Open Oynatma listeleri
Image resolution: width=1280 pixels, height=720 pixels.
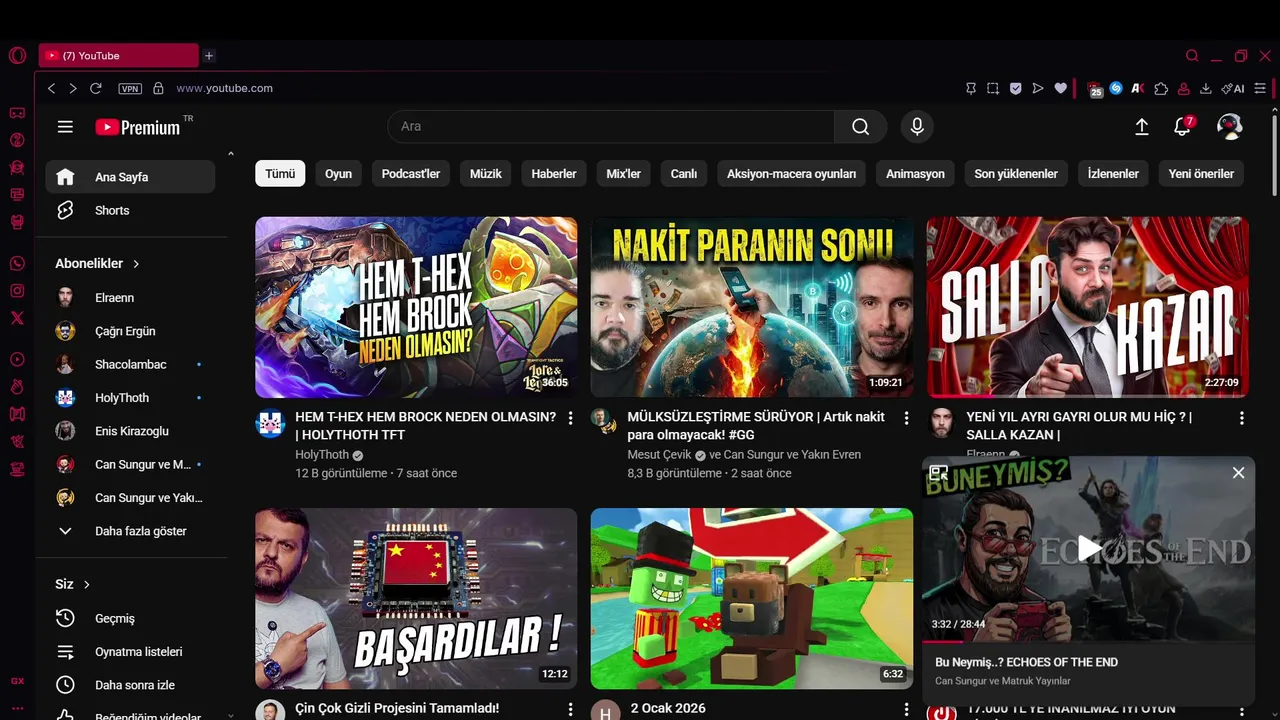coord(130,651)
